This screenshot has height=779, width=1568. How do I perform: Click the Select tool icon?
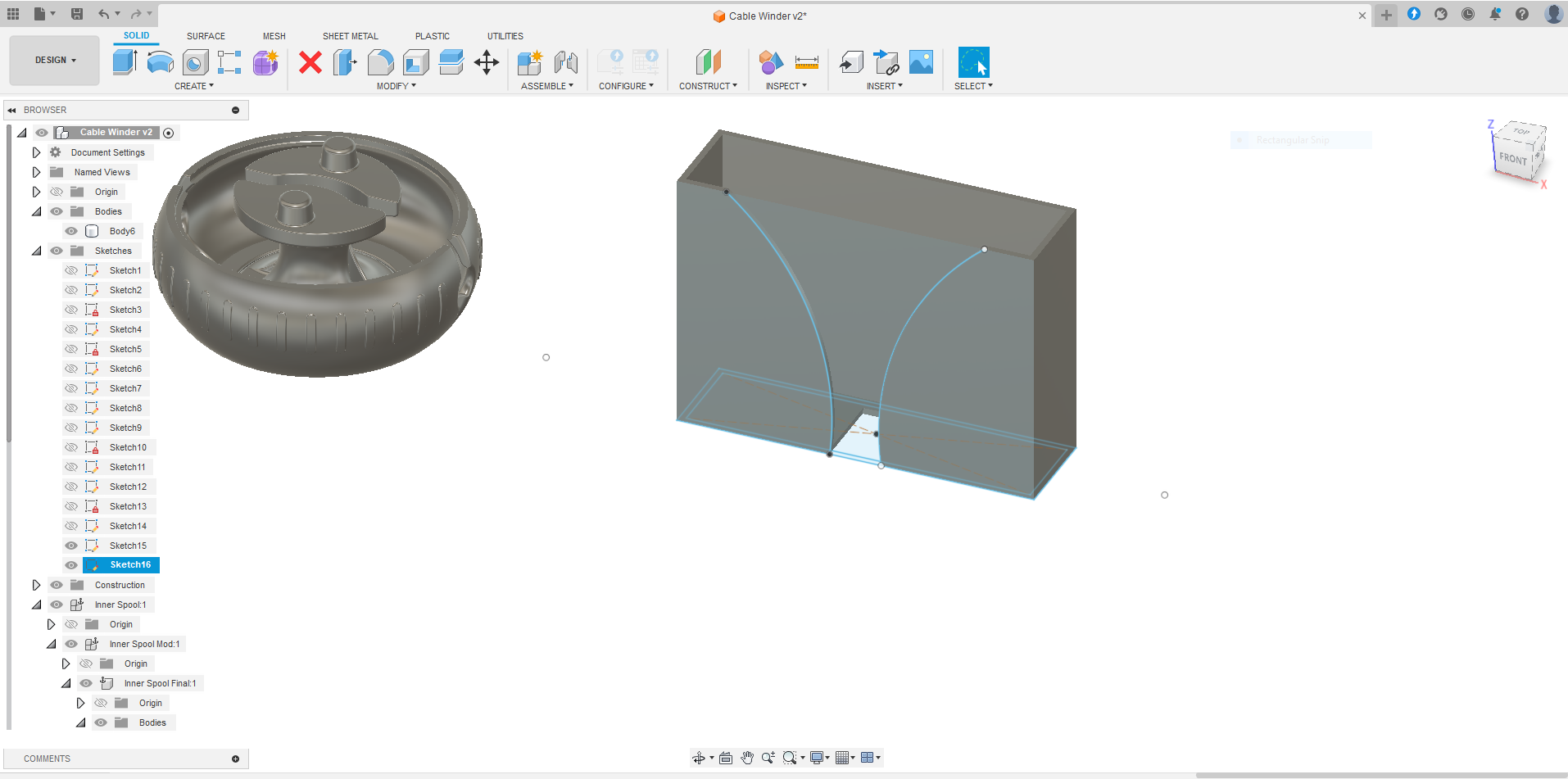coord(973,62)
